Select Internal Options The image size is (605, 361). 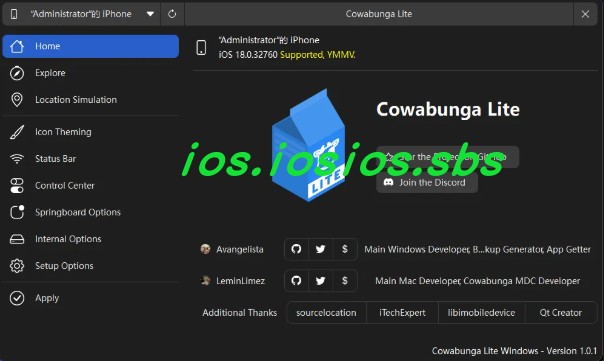[91, 239]
